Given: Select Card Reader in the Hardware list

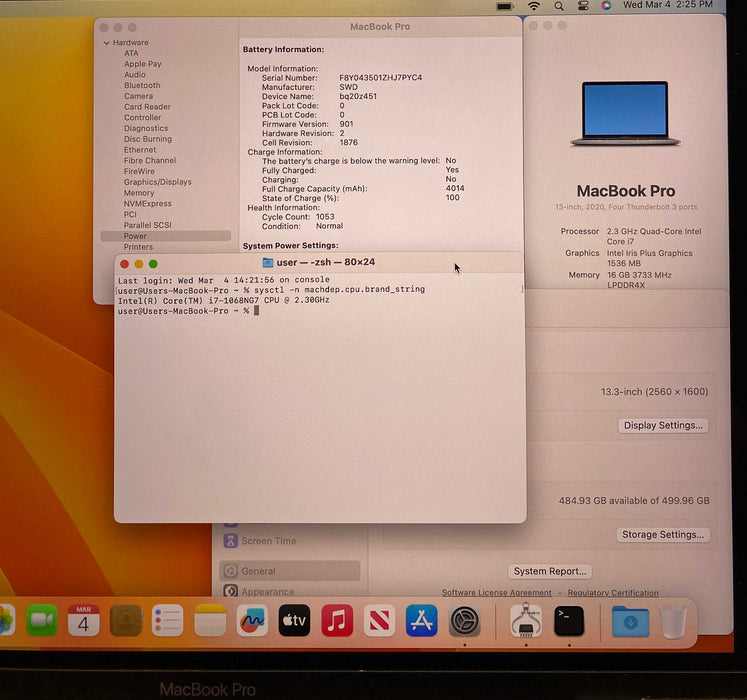Looking at the screenshot, I should pos(147,107).
